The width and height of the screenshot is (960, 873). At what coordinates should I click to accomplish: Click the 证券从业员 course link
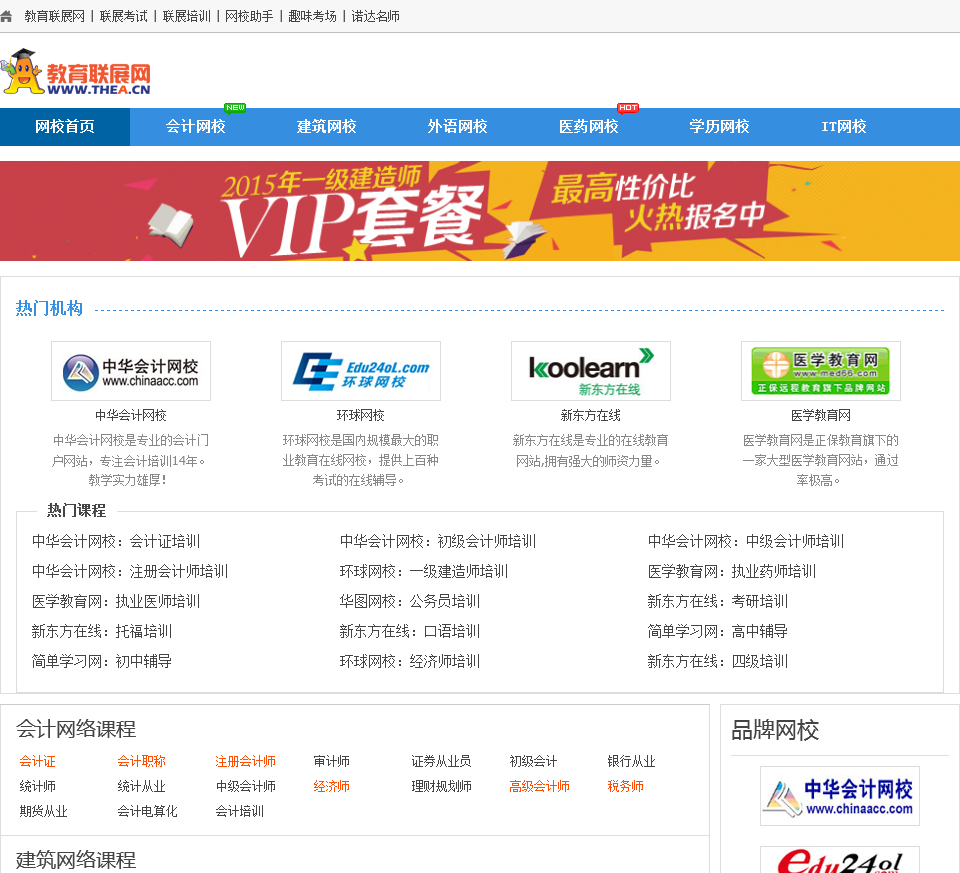[441, 762]
